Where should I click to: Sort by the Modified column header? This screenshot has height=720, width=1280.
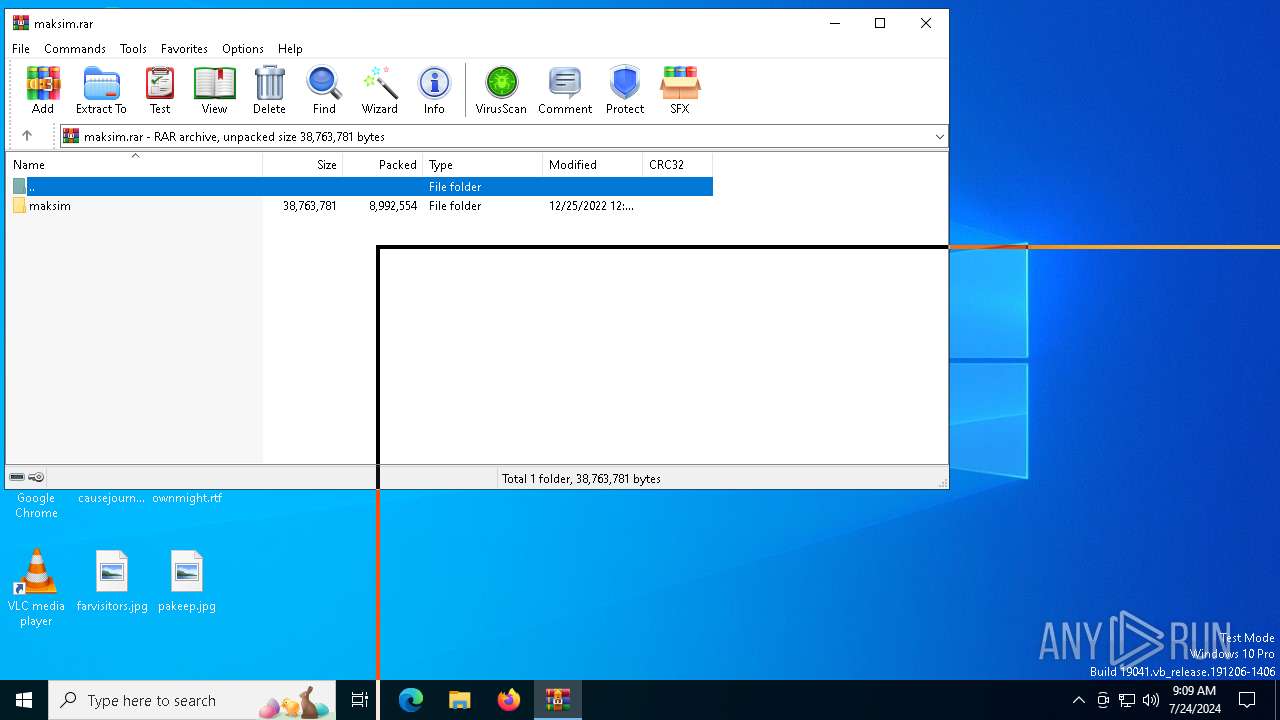(x=593, y=164)
